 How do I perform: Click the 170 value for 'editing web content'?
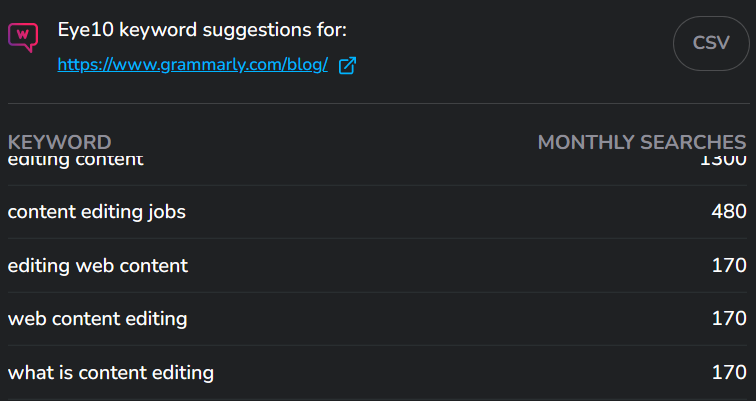pyautogui.click(x=729, y=265)
